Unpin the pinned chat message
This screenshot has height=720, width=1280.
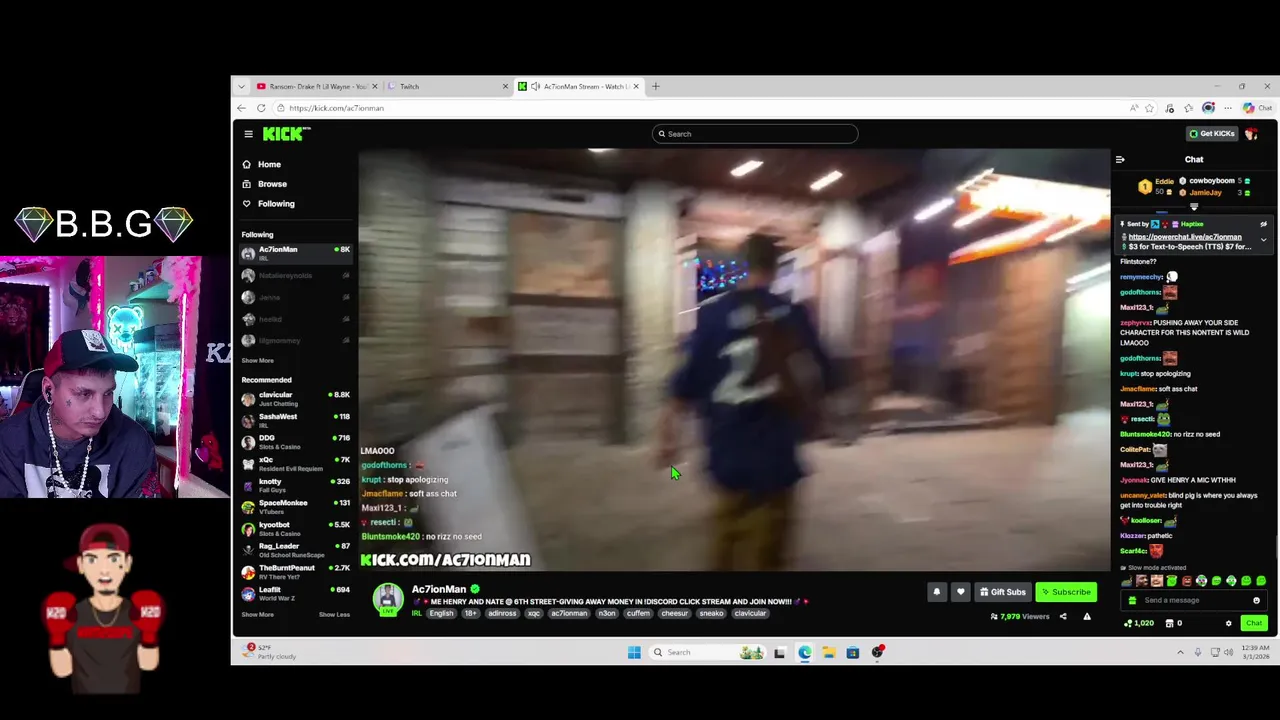coord(1263,224)
